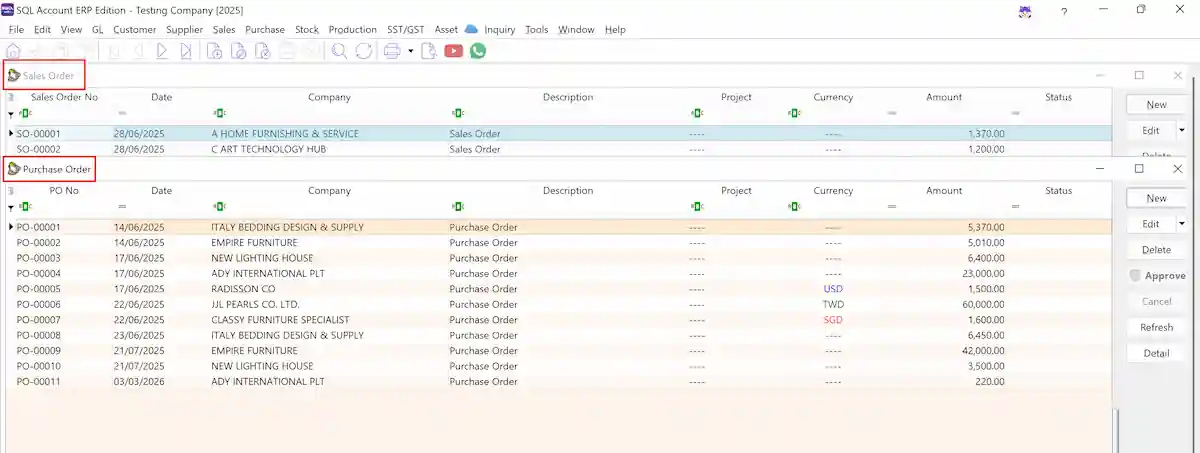Click Edit in Sales Order window
1200x453 pixels.
(x=1151, y=130)
